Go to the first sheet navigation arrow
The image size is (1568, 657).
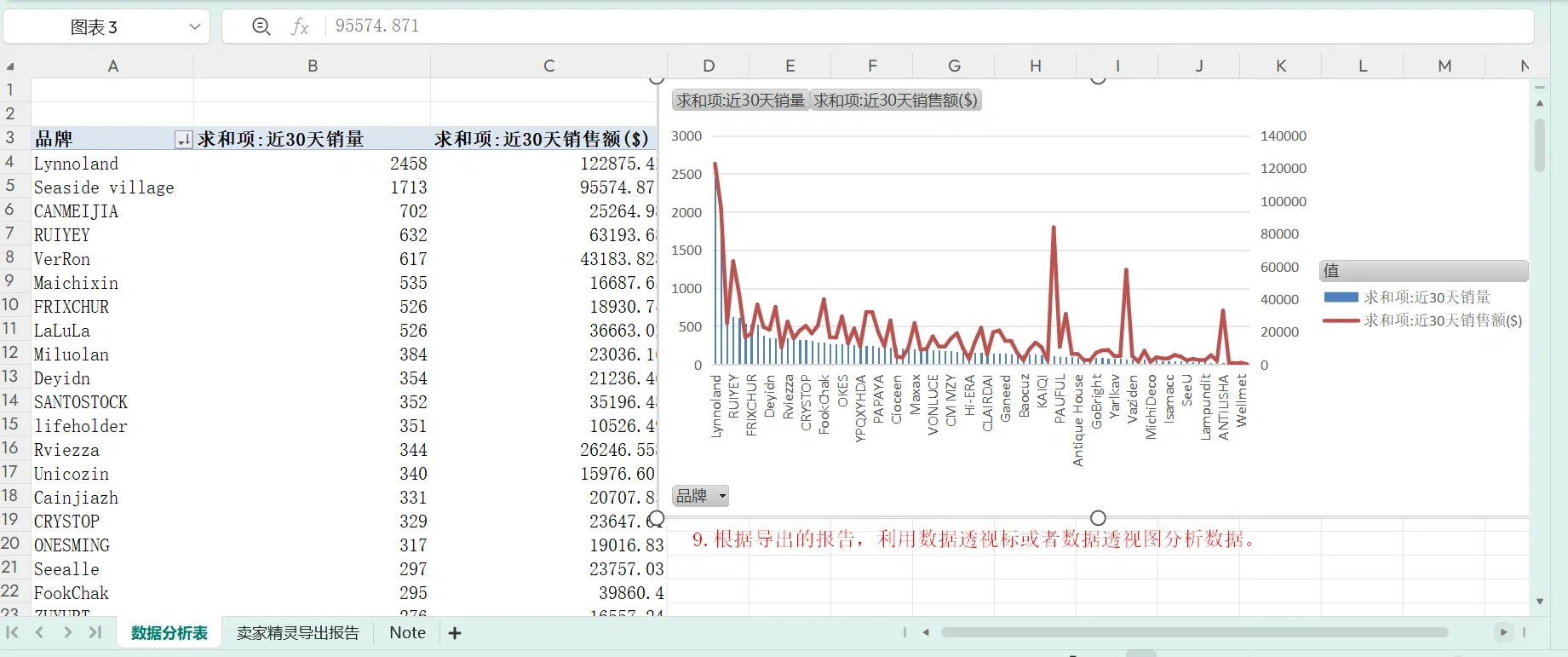(x=12, y=632)
